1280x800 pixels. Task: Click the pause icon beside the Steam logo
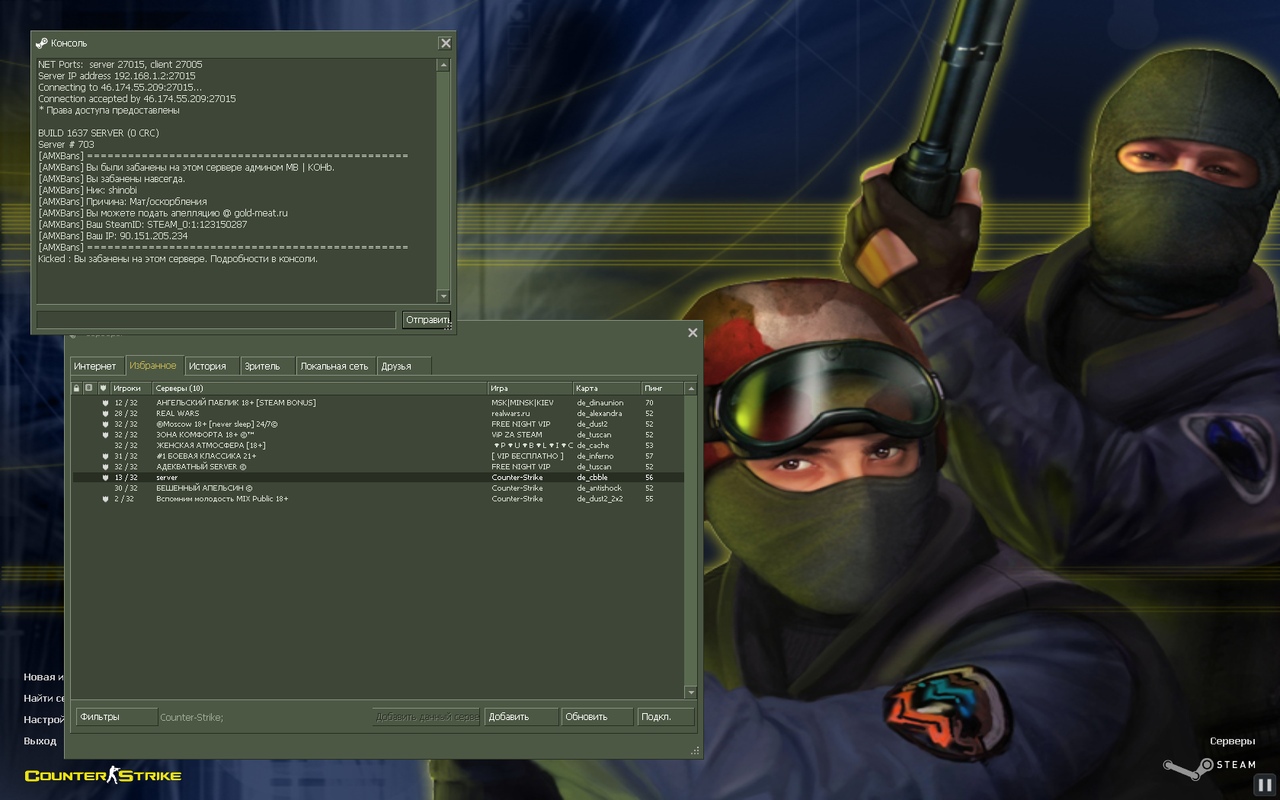coord(1265,785)
